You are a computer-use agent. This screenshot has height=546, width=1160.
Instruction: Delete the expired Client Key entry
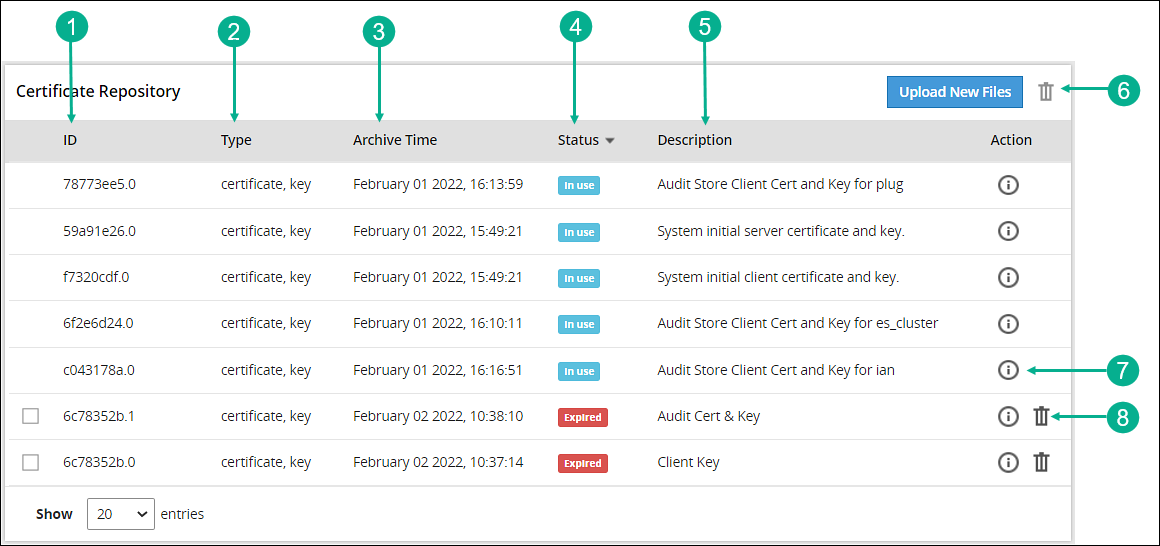point(1041,462)
